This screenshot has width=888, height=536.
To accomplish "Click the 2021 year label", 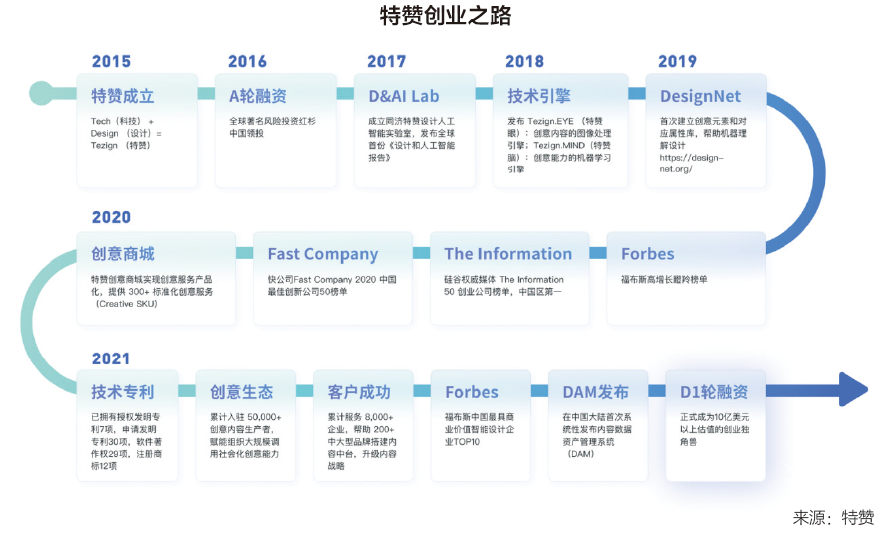I will click(111, 359).
